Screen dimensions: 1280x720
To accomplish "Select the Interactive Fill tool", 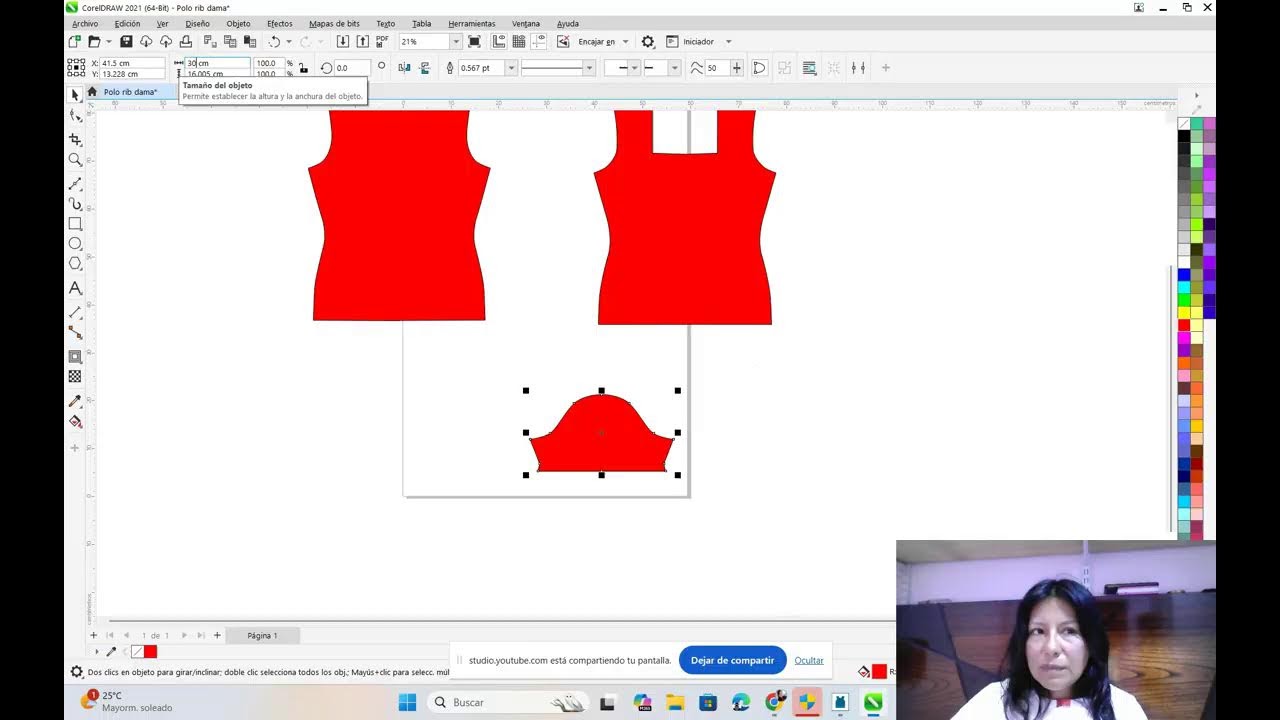I will point(75,421).
